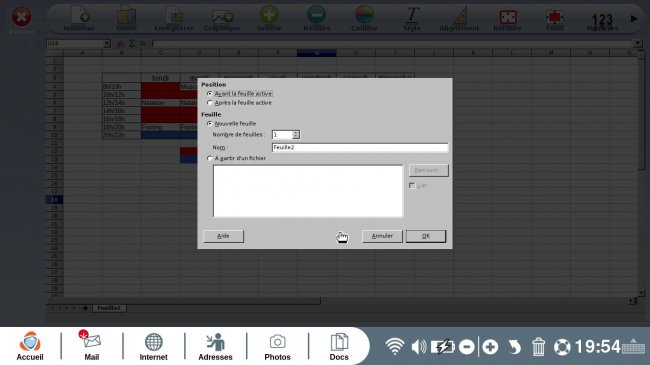
Task: Launch Internet from the bottom bar
Action: pos(153,346)
